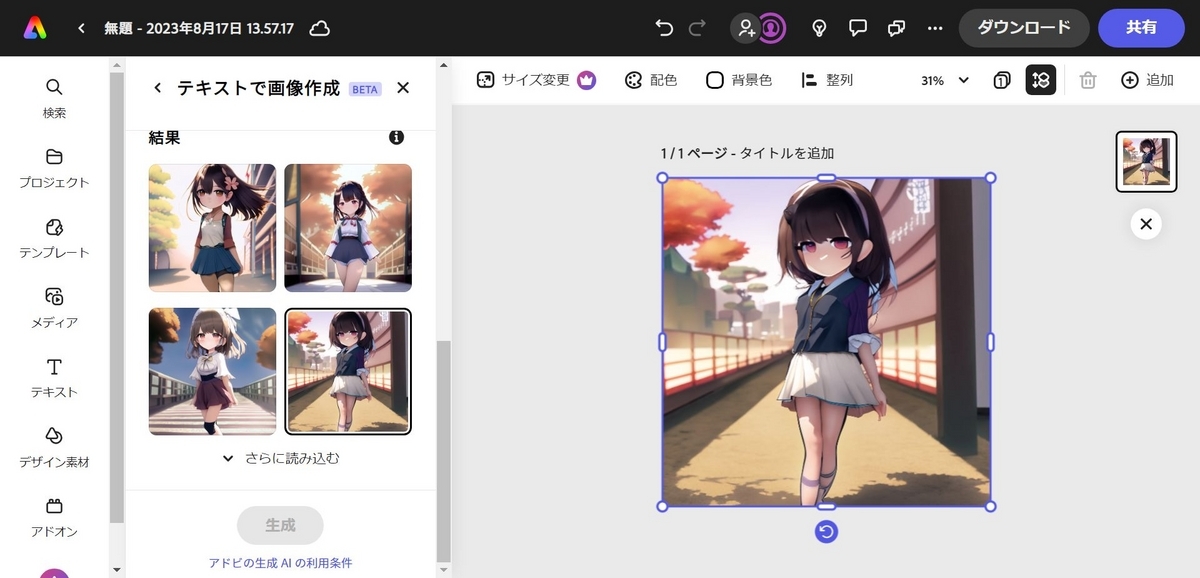Viewport: 1200px width, 578px height.
Task: Click the 生成 generate button
Action: pyautogui.click(x=280, y=525)
